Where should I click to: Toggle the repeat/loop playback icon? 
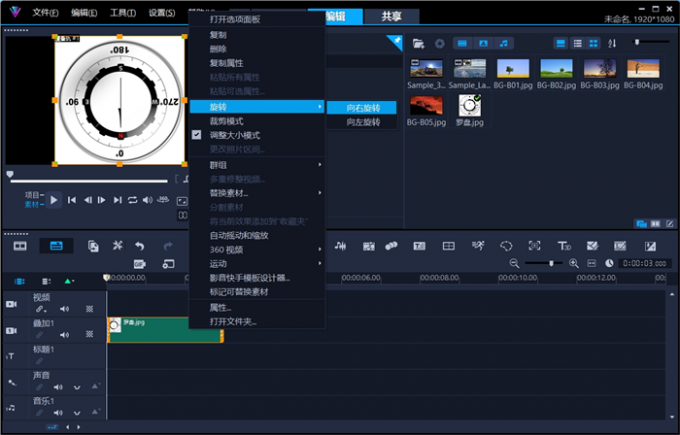coord(132,200)
